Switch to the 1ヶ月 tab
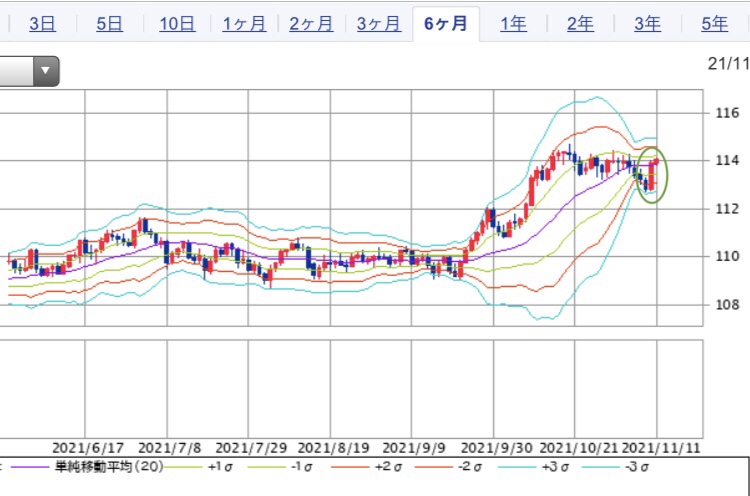The image size is (750, 496). point(244,23)
